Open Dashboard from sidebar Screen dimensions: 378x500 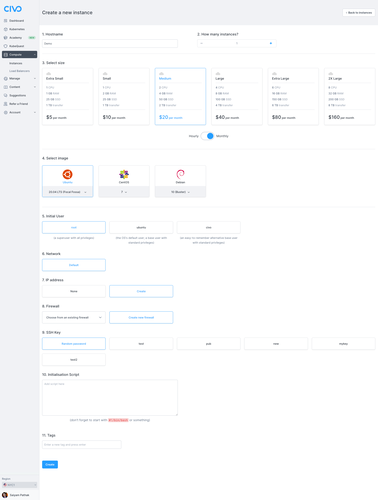coord(16,21)
